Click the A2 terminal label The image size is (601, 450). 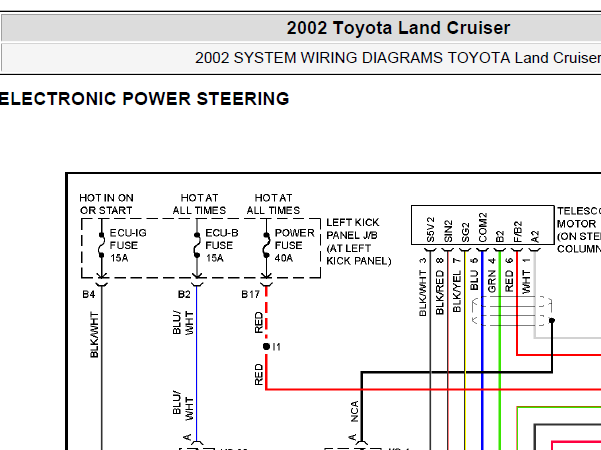pos(535,236)
